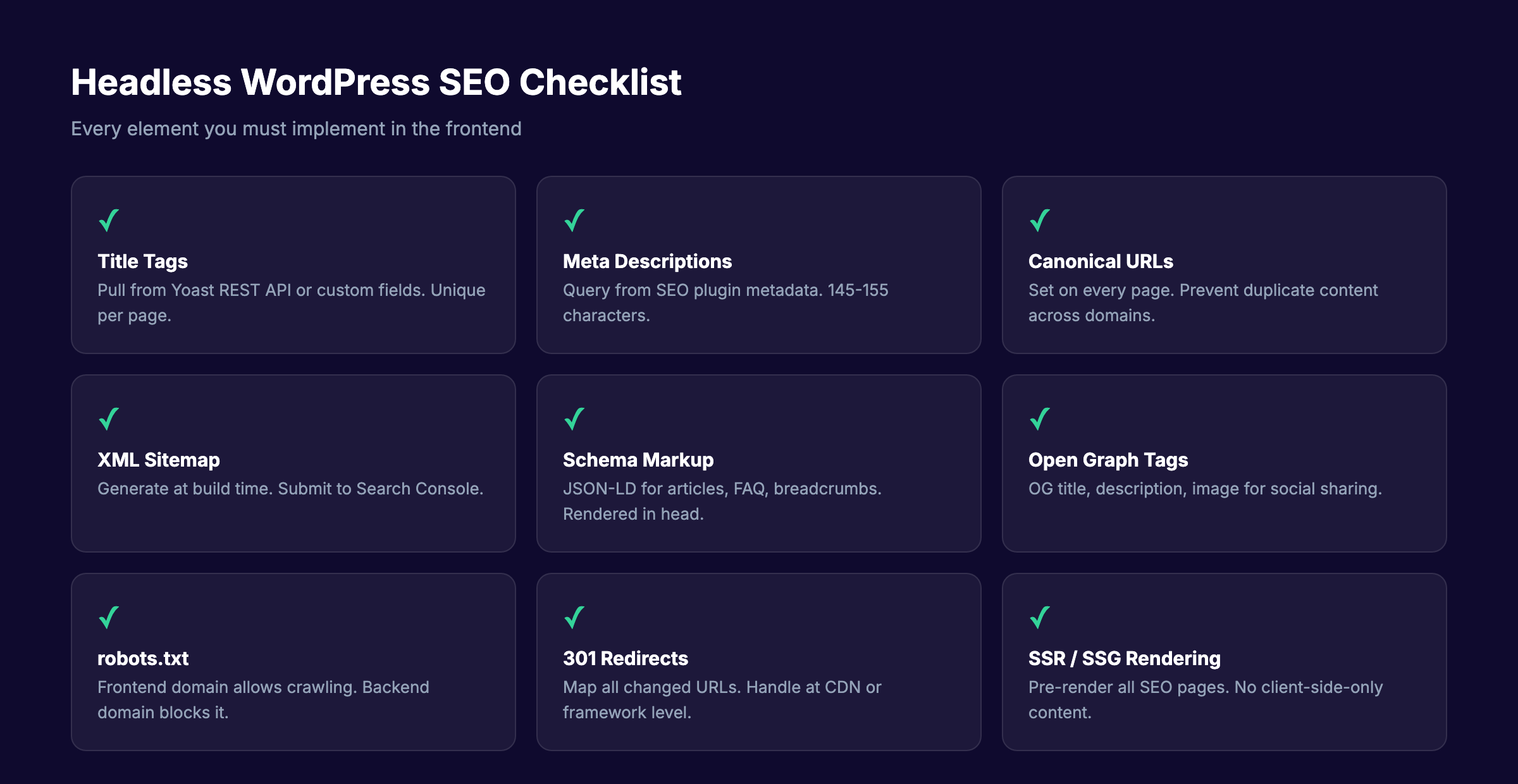Select the Canonical URLs heading
This screenshot has width=1518, height=784.
(1101, 261)
